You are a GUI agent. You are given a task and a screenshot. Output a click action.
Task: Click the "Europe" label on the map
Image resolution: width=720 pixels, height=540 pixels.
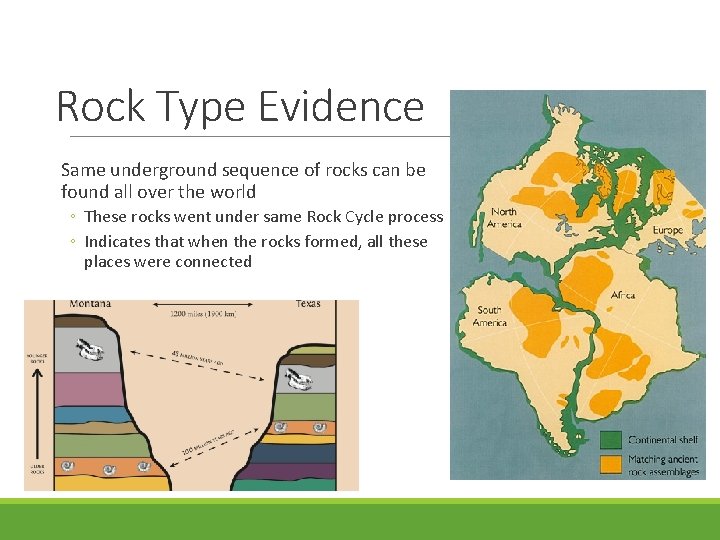point(668,230)
